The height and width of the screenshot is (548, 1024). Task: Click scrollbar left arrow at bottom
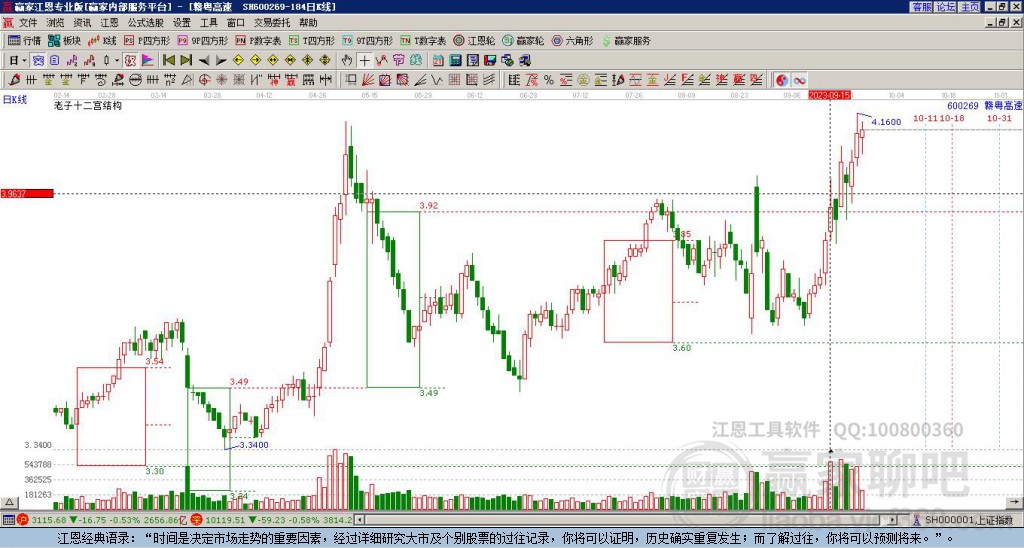358,521
